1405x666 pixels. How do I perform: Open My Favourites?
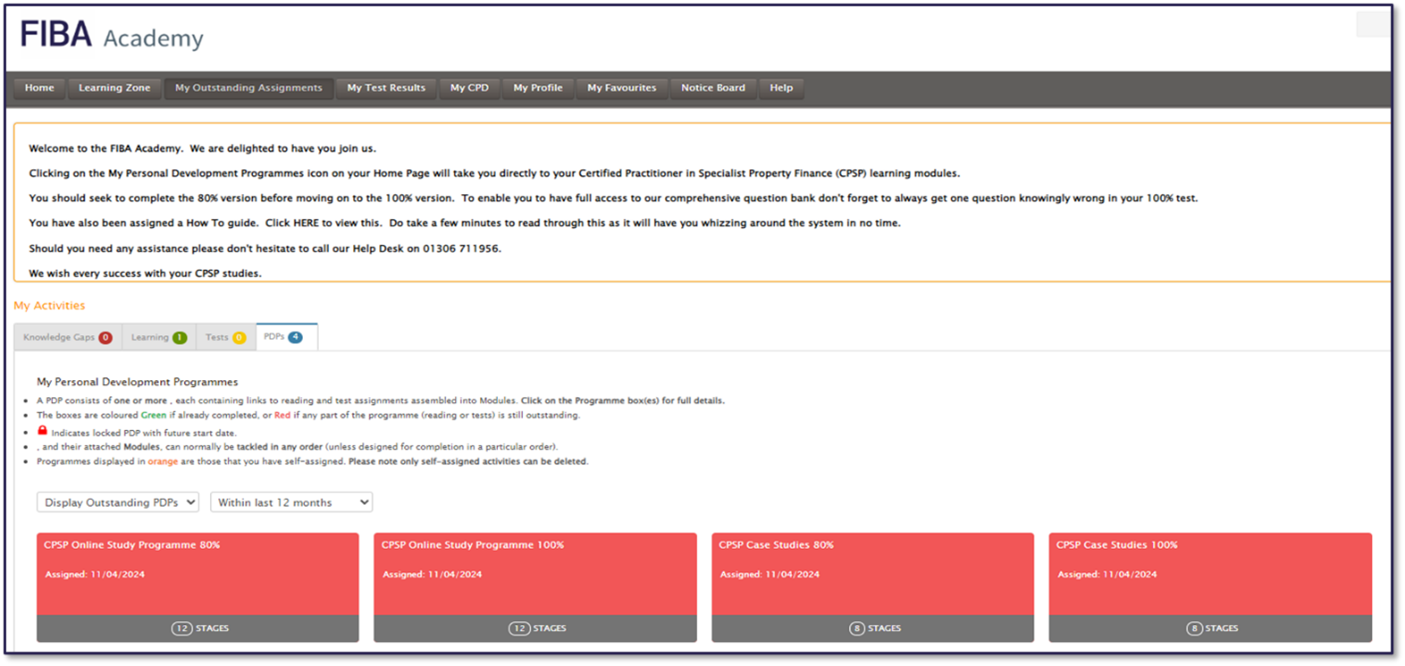pos(622,88)
